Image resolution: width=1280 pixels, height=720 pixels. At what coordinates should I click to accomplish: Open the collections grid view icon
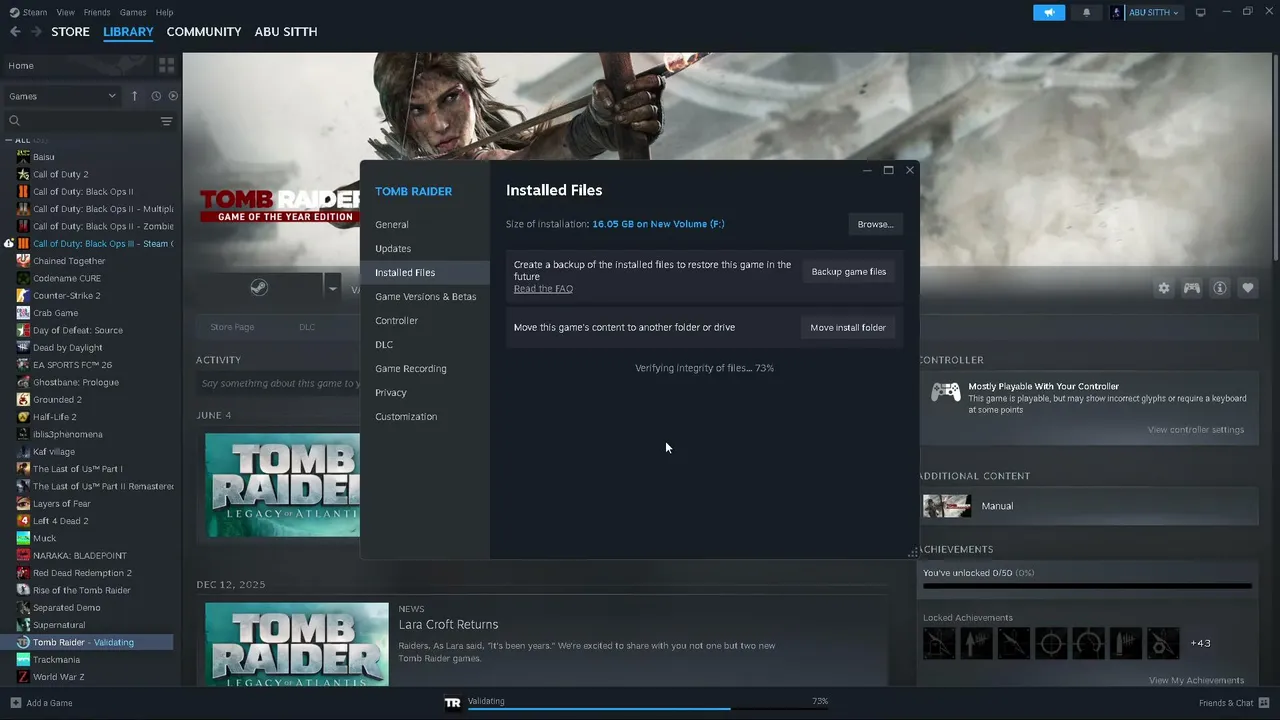(166, 65)
